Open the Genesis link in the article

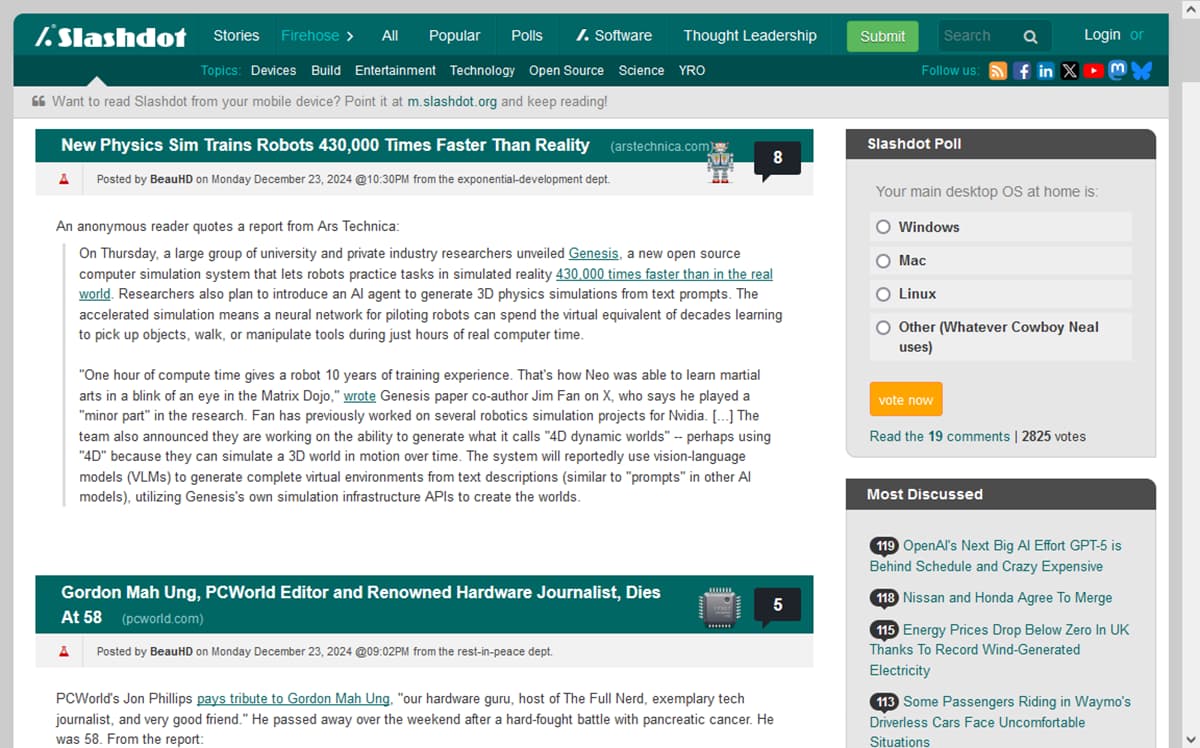tap(594, 253)
